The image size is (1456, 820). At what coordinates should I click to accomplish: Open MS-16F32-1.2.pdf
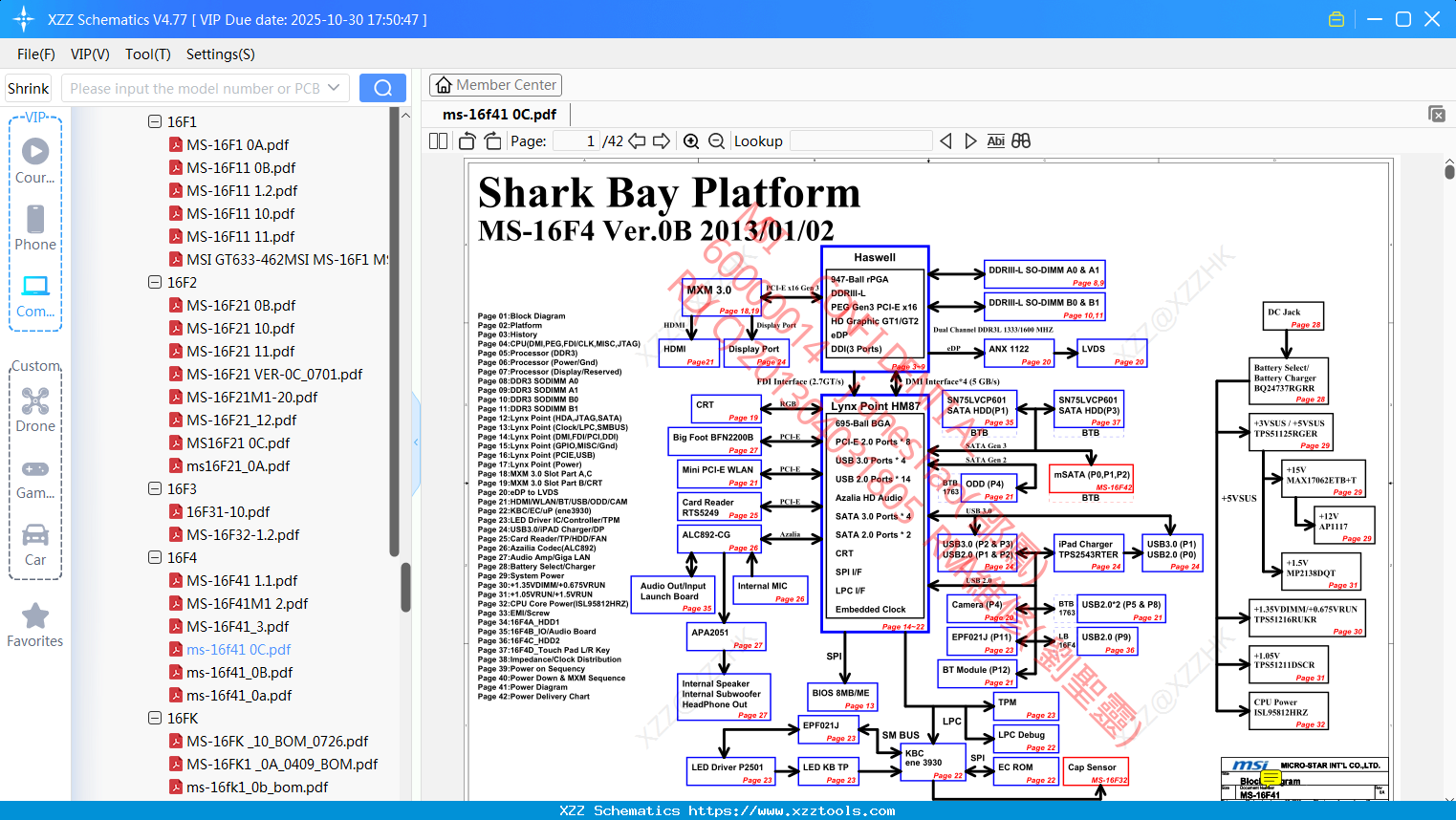(243, 534)
